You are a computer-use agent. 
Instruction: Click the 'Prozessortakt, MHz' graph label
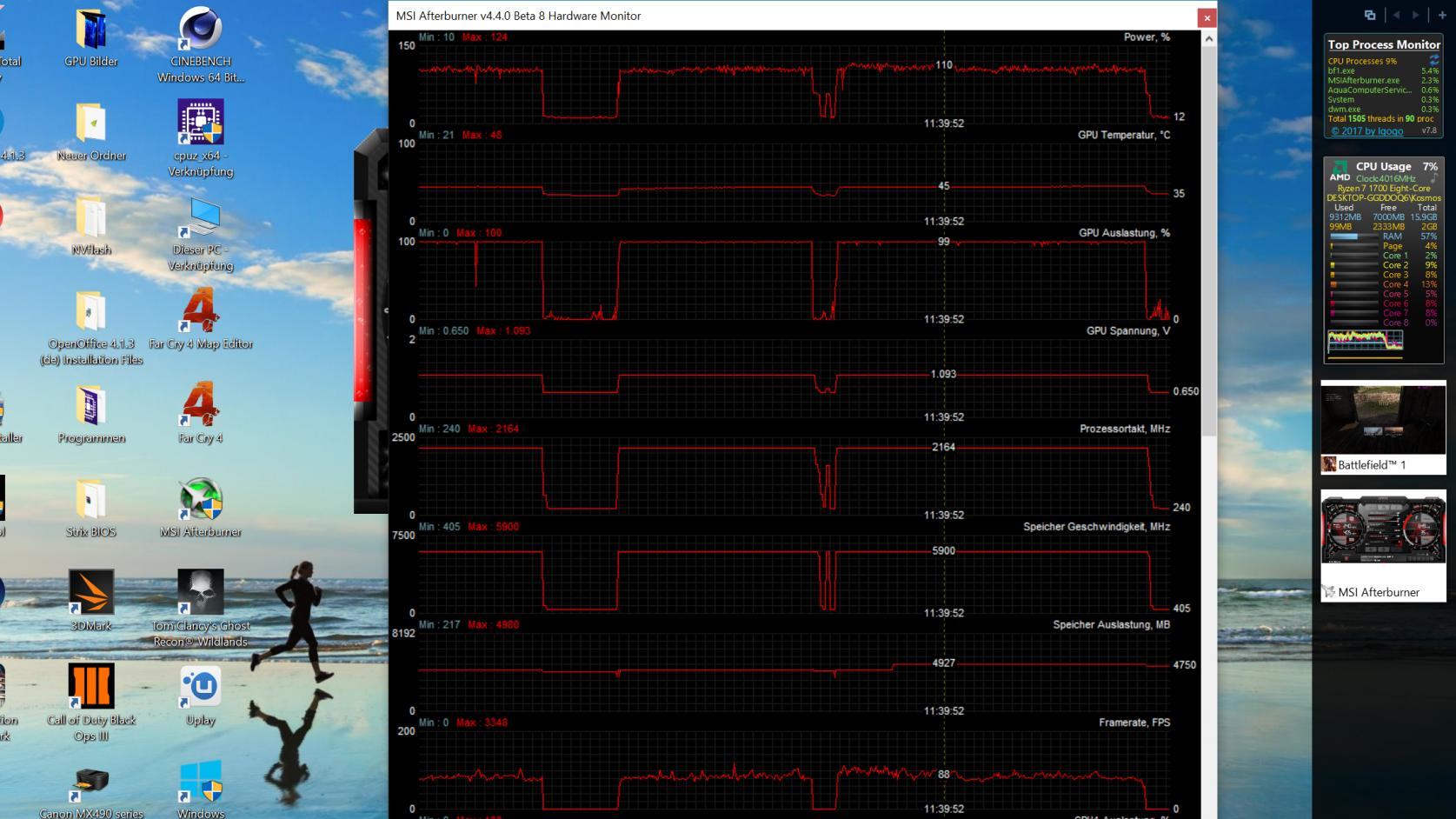coord(1125,429)
